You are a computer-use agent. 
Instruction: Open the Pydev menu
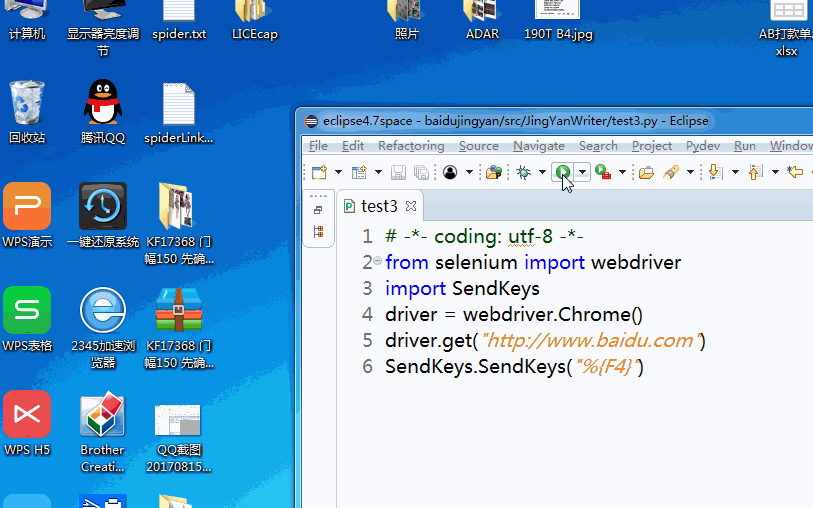(703, 146)
